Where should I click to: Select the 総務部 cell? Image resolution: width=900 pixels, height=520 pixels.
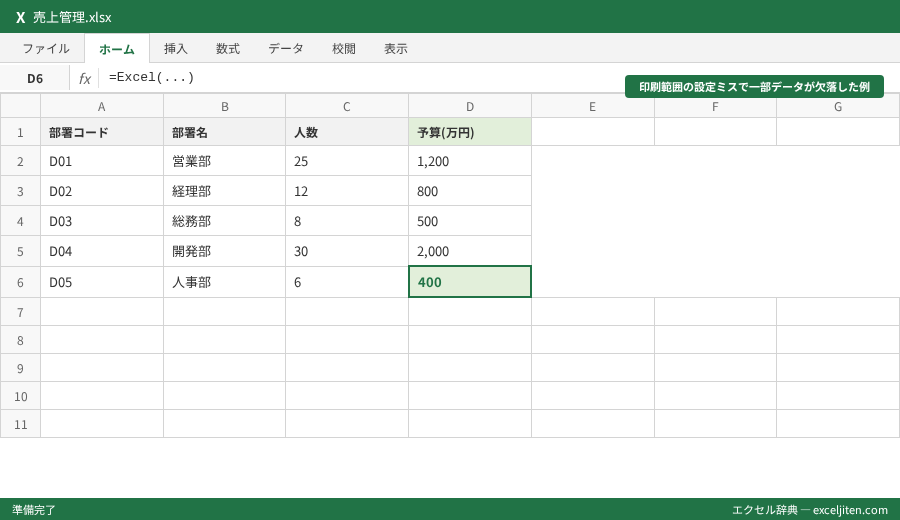coord(224,221)
